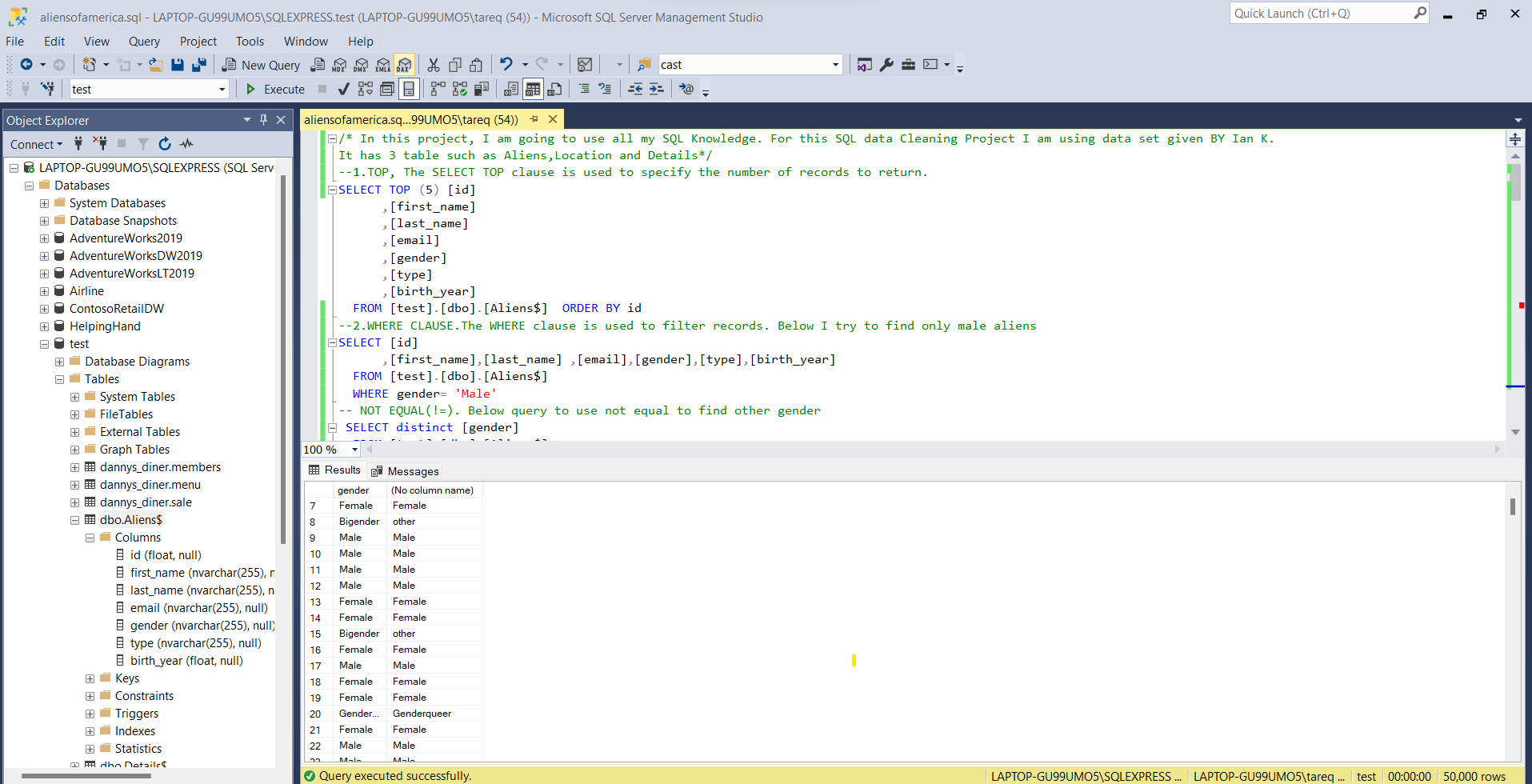Open a New Query window
The image size is (1532, 784).
pos(260,65)
